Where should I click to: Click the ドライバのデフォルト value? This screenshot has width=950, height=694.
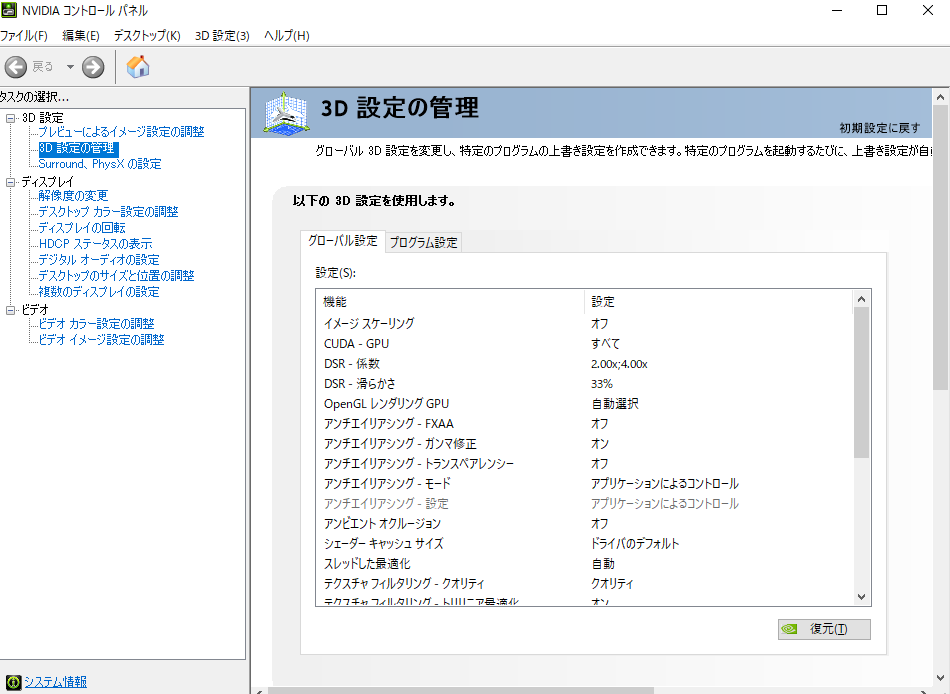635,544
